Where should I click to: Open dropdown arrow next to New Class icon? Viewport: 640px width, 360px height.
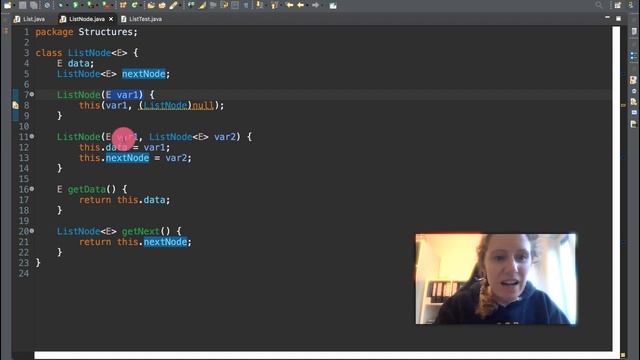tap(141, 5)
